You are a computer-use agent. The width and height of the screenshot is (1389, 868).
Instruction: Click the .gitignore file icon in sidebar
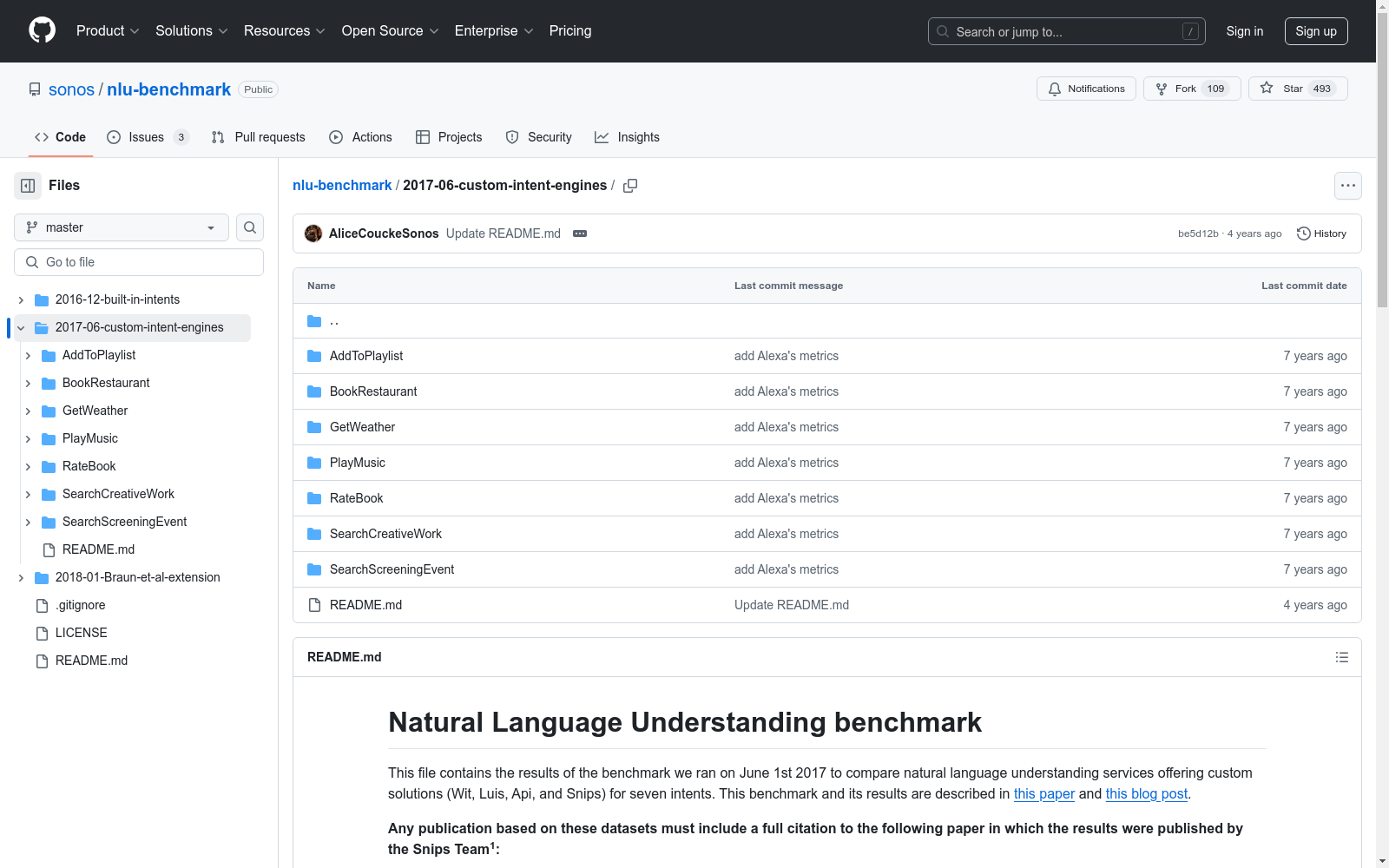42,605
